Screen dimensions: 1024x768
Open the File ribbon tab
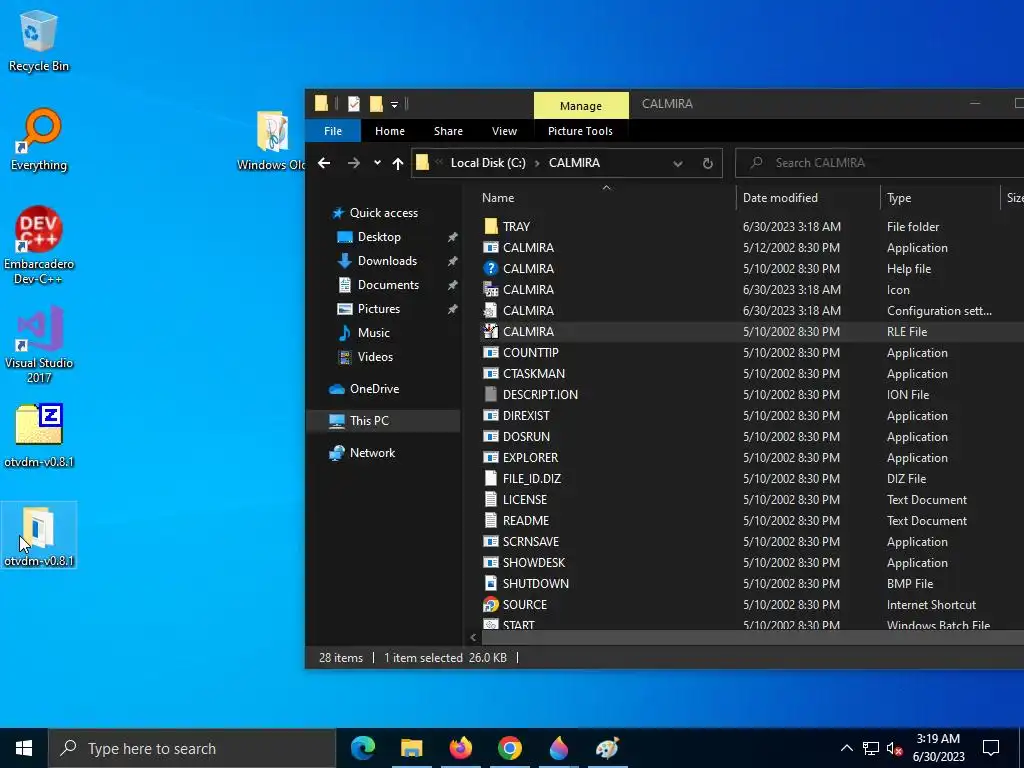[x=332, y=131]
